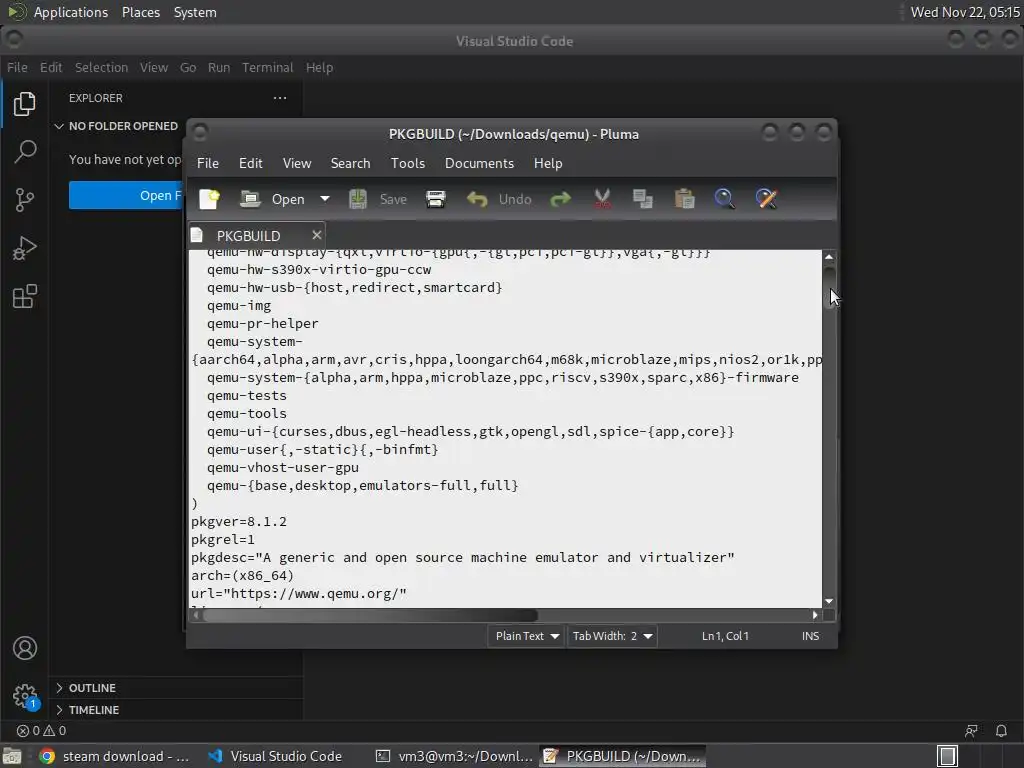
Task: Click the Find and Replace icon in Pluma
Action: click(x=766, y=199)
